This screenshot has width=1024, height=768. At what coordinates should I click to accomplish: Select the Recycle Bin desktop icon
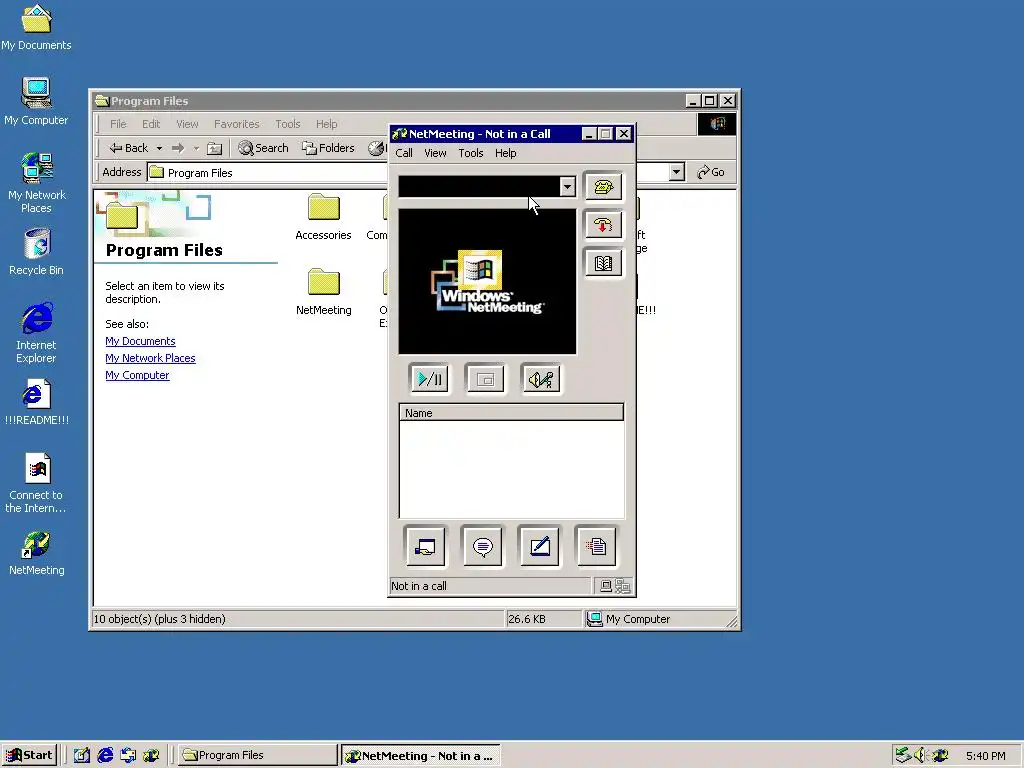click(x=37, y=251)
